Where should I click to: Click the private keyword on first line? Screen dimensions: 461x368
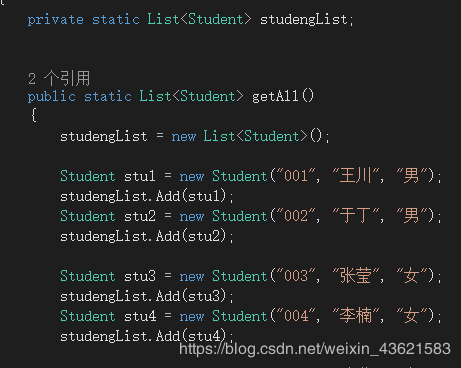55,20
